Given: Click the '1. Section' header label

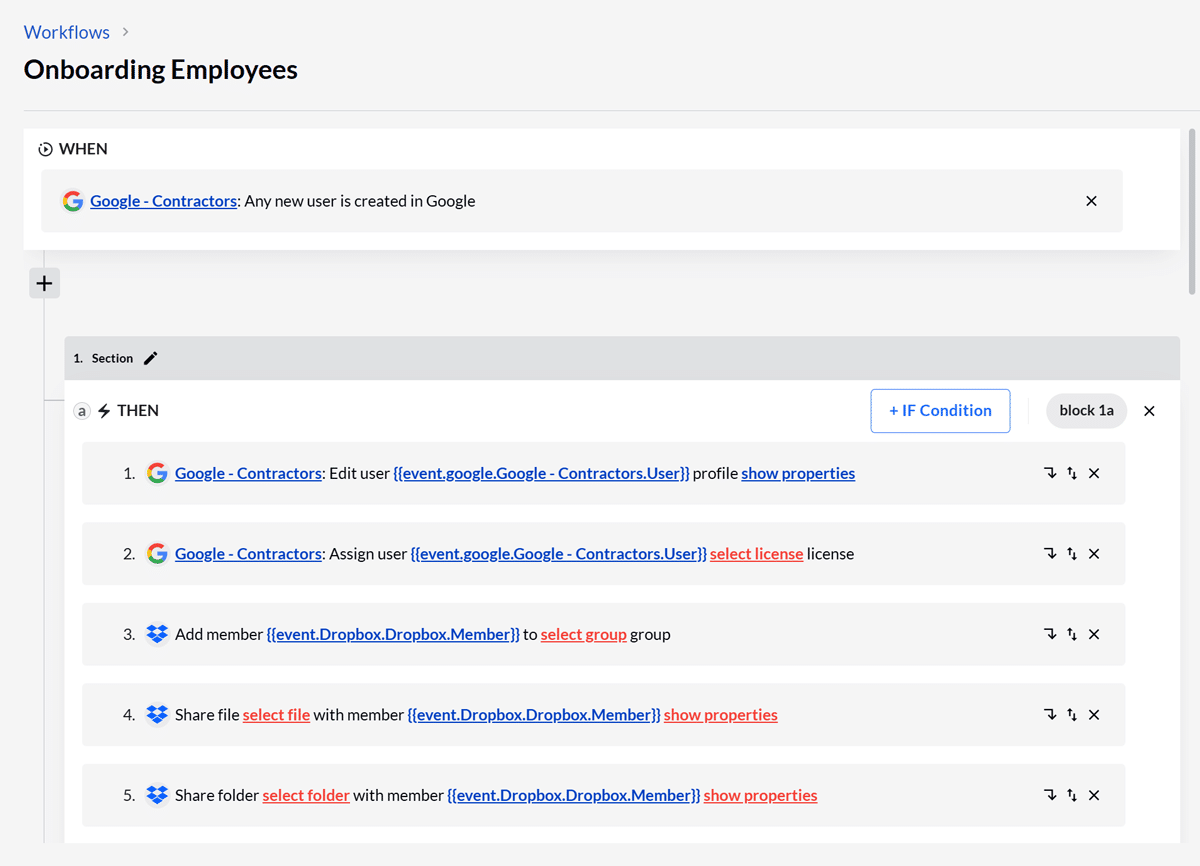Looking at the screenshot, I should point(104,358).
